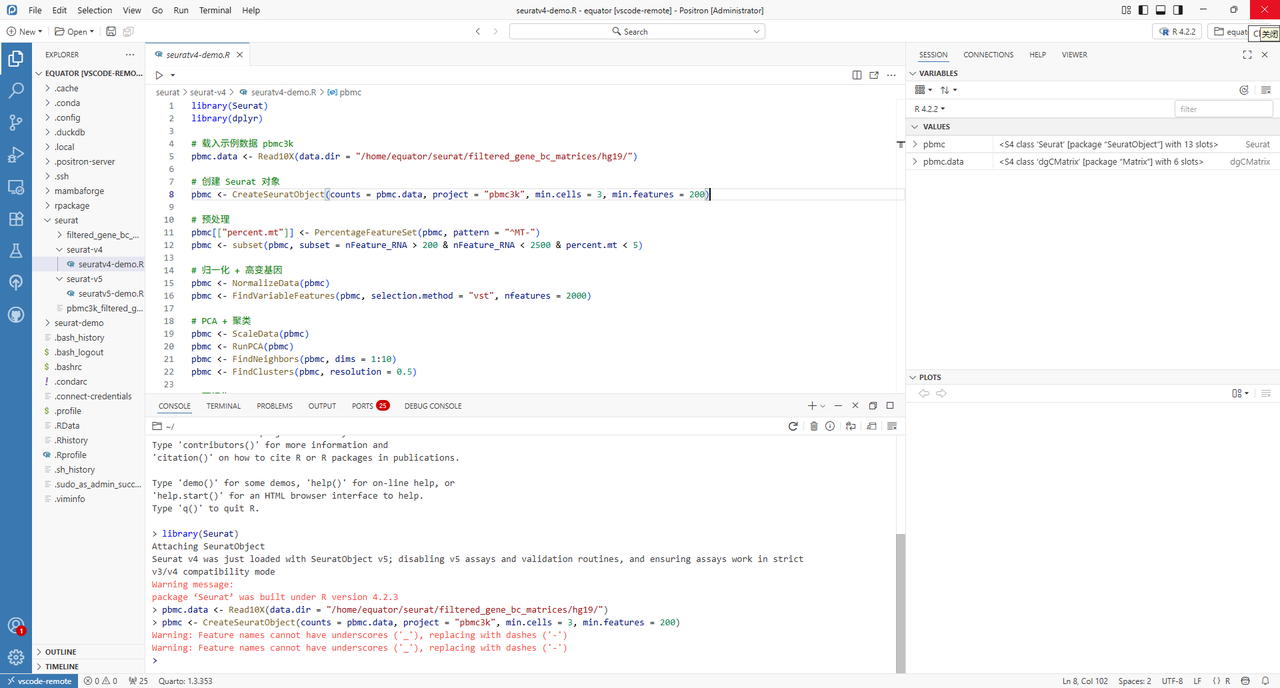Image resolution: width=1280 pixels, height=688 pixels.
Task: Show console information icon
Action: 830,426
